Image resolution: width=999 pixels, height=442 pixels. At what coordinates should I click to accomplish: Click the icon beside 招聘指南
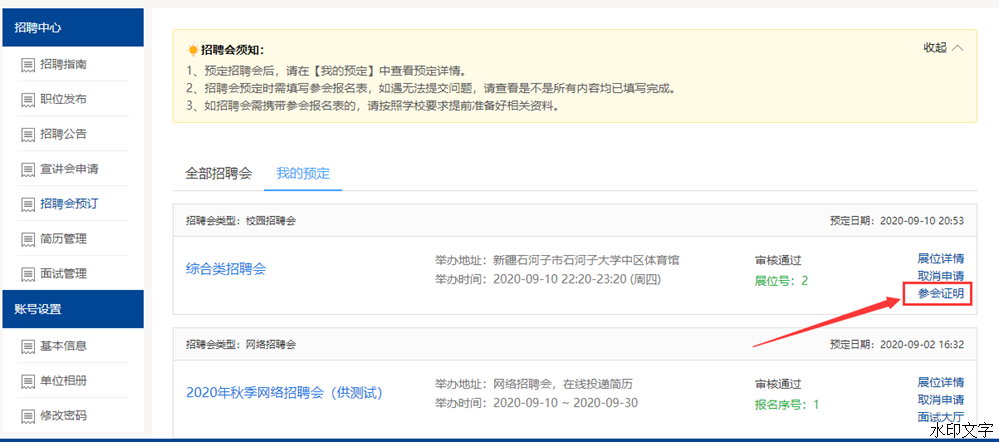point(28,65)
